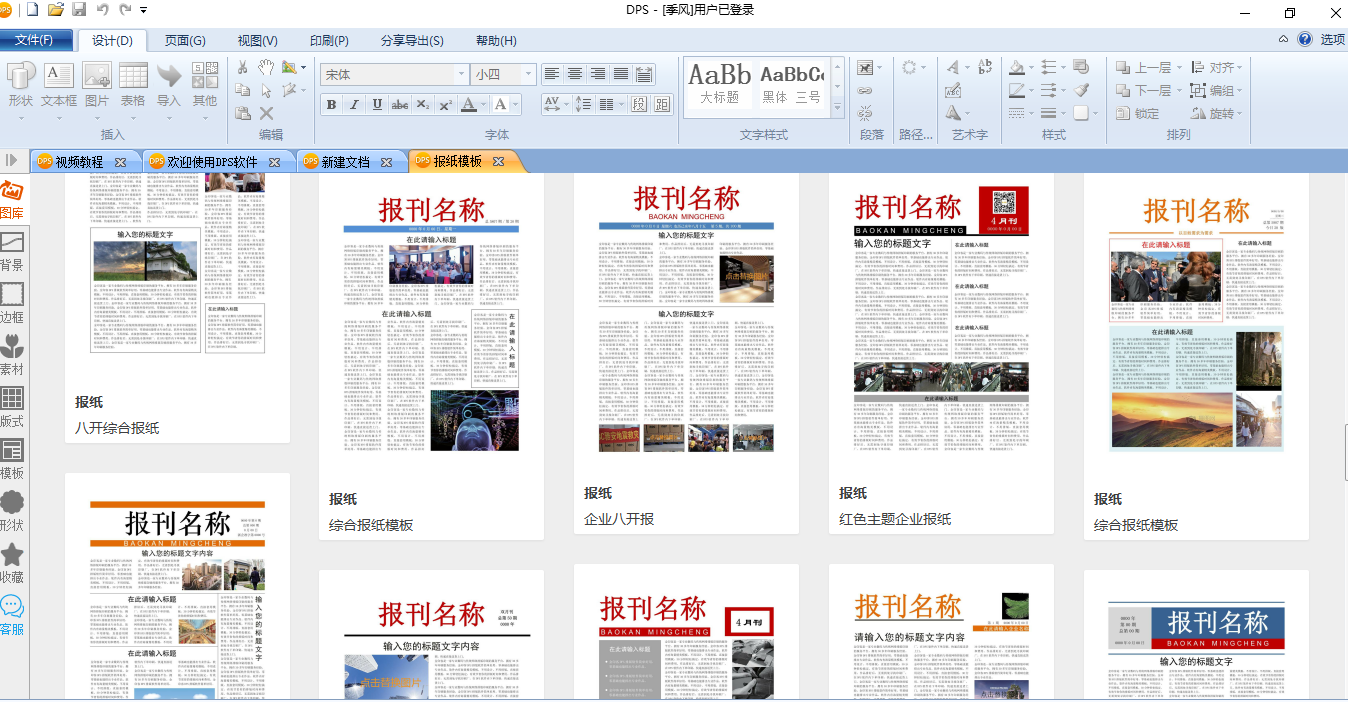The height and width of the screenshot is (702, 1348).
Task: Select the 素材 sidebar icon
Action: (x=13, y=350)
